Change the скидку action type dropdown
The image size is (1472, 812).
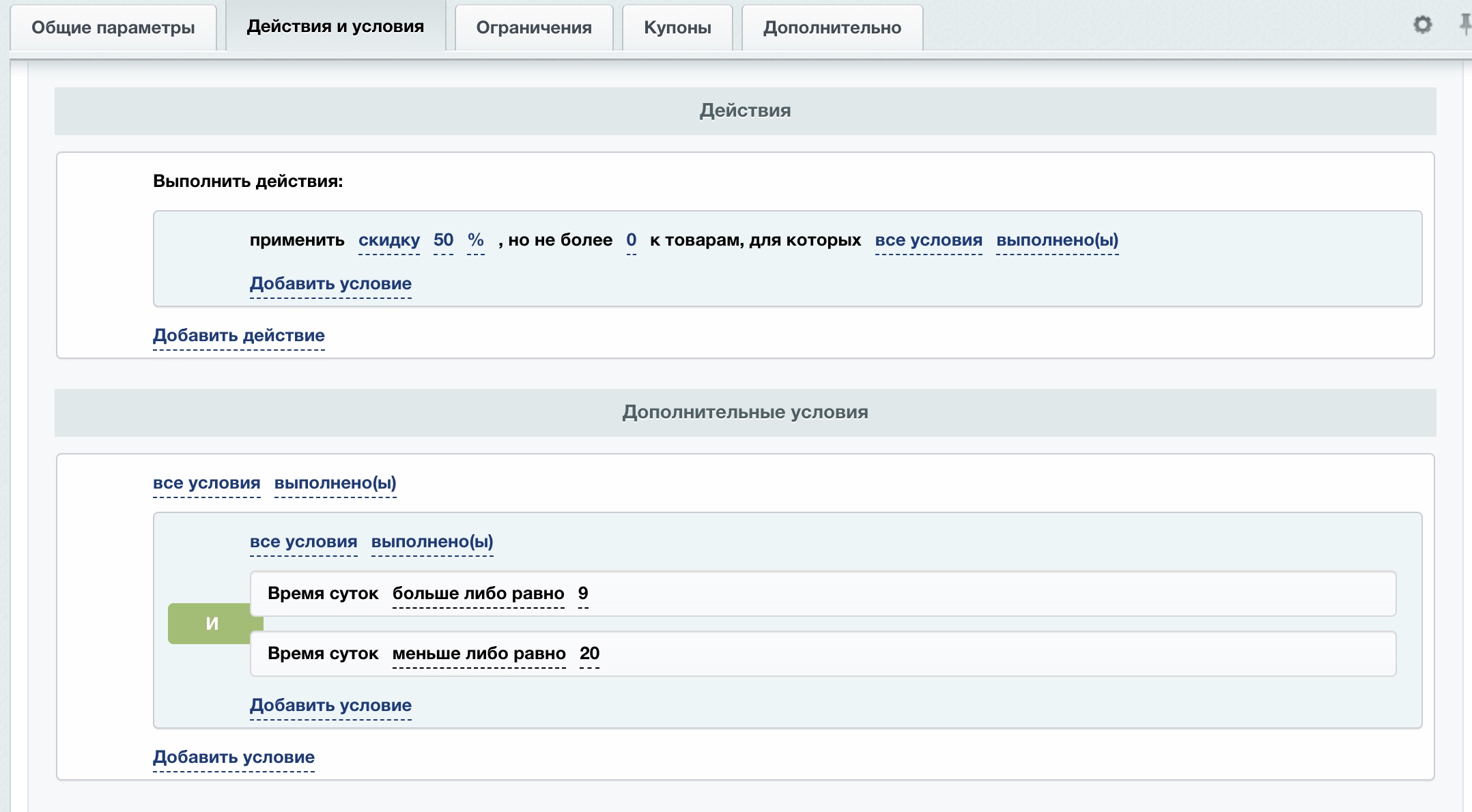(389, 240)
